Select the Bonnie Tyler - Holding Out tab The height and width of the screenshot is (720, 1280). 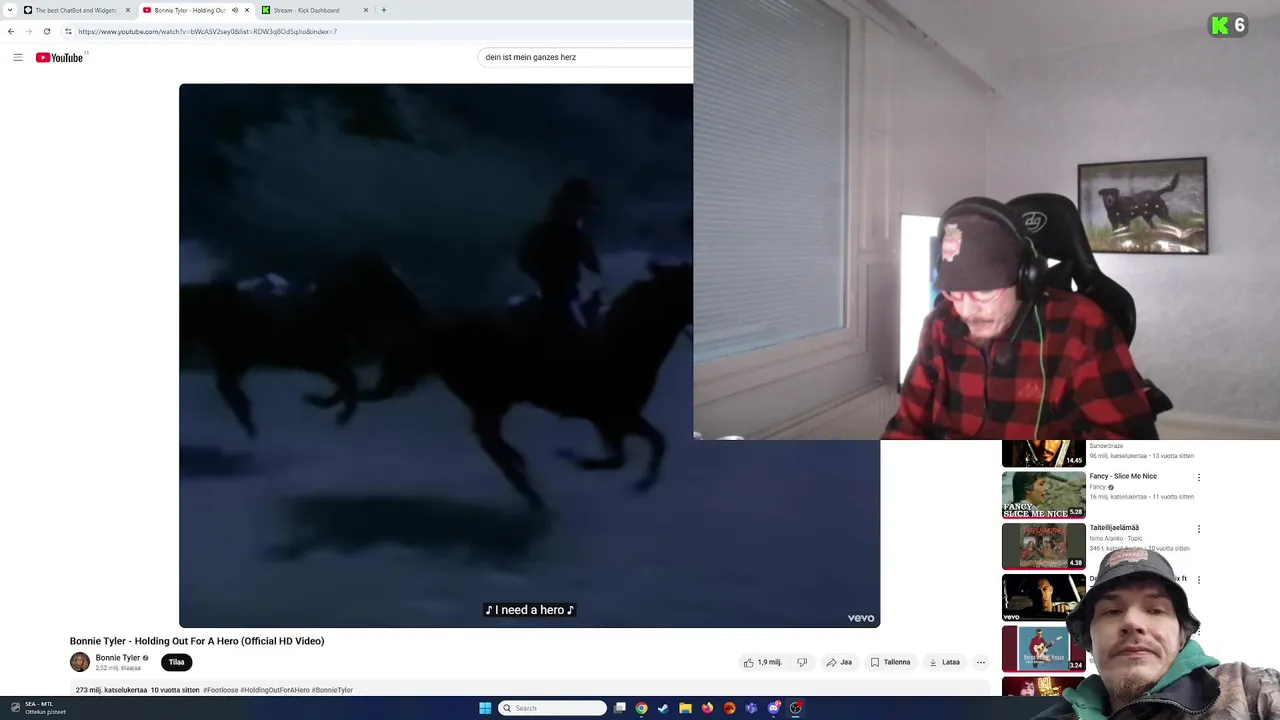pyautogui.click(x=196, y=10)
